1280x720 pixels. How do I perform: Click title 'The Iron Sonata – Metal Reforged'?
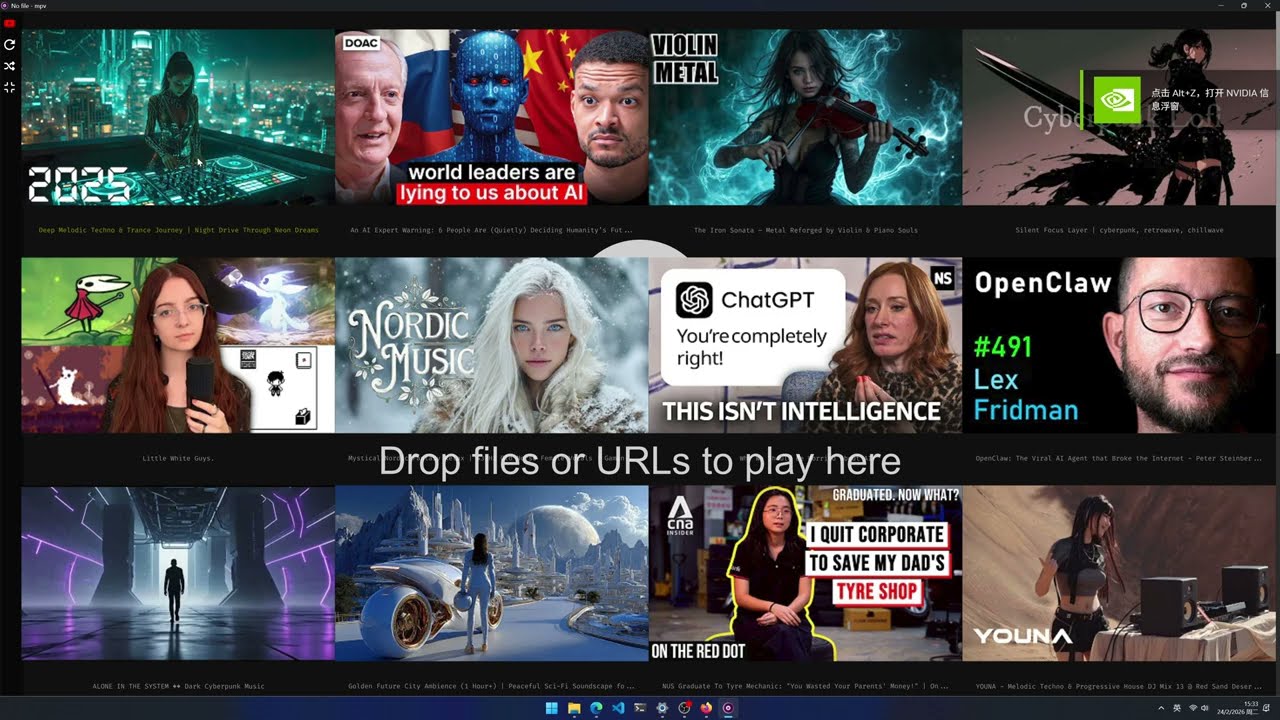coord(806,230)
